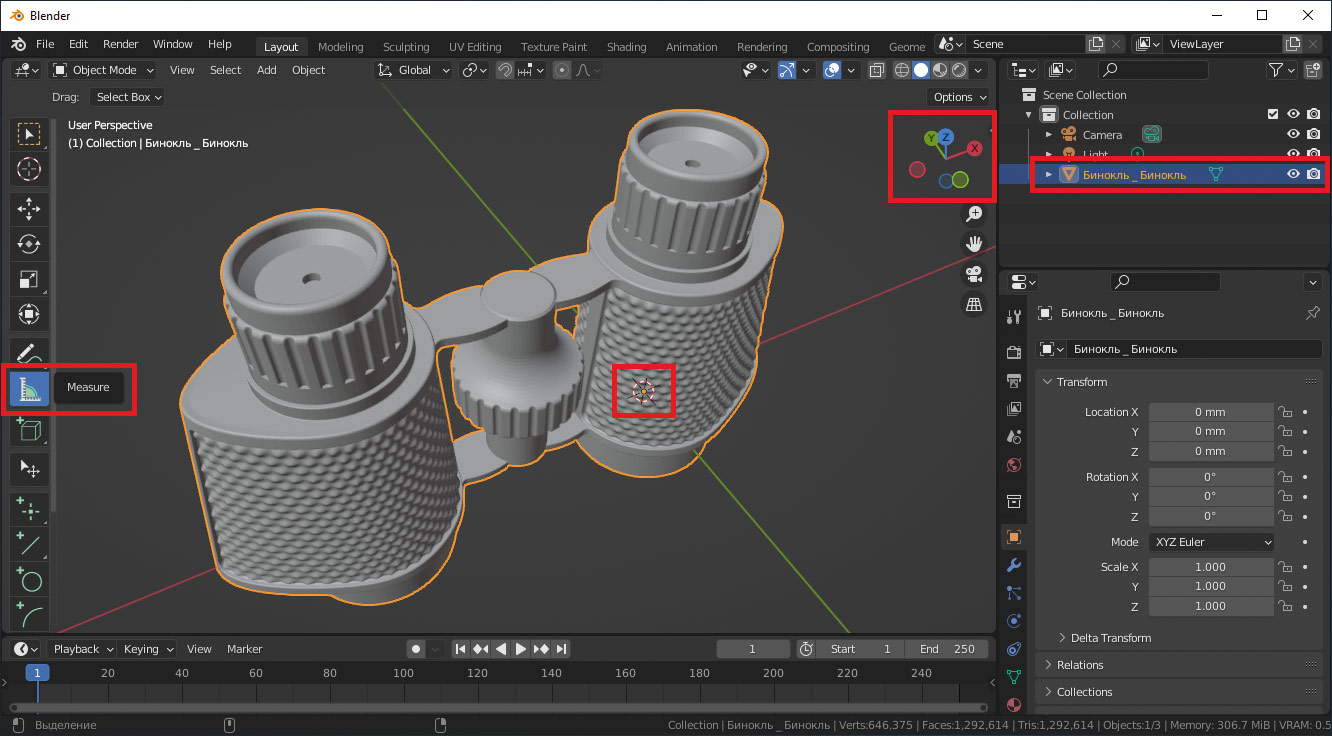The image size is (1332, 736).
Task: Open XYZ Euler rotation mode dropdown
Action: coord(1211,542)
